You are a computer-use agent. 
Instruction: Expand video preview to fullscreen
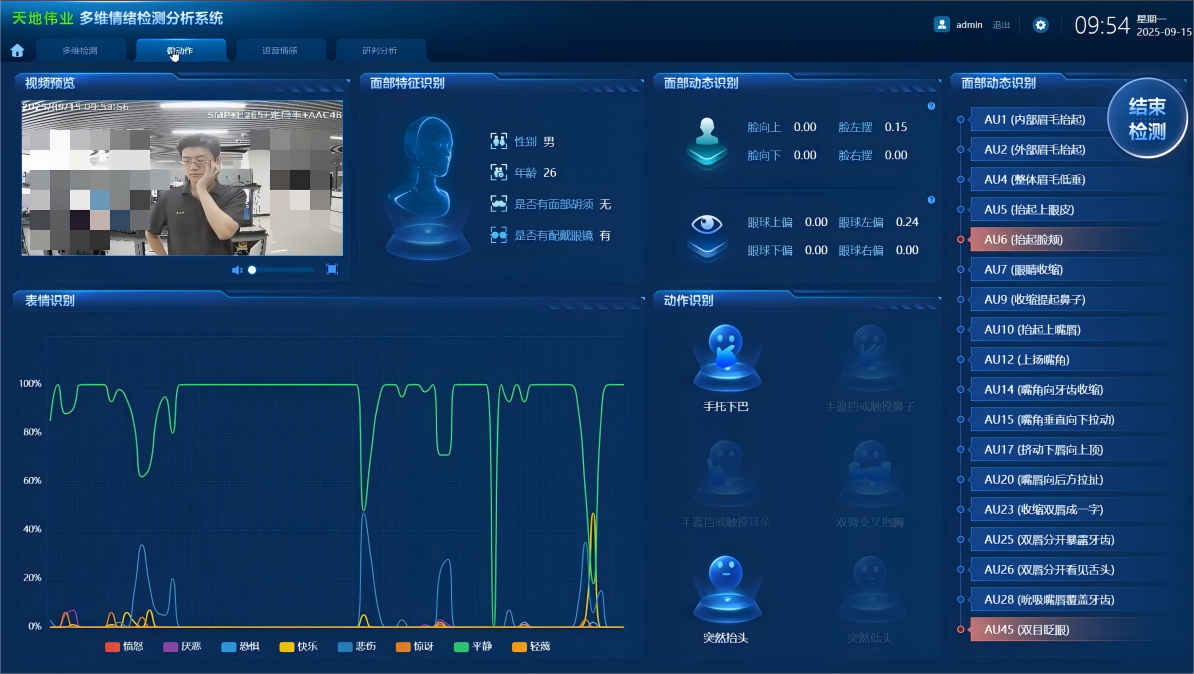click(332, 270)
